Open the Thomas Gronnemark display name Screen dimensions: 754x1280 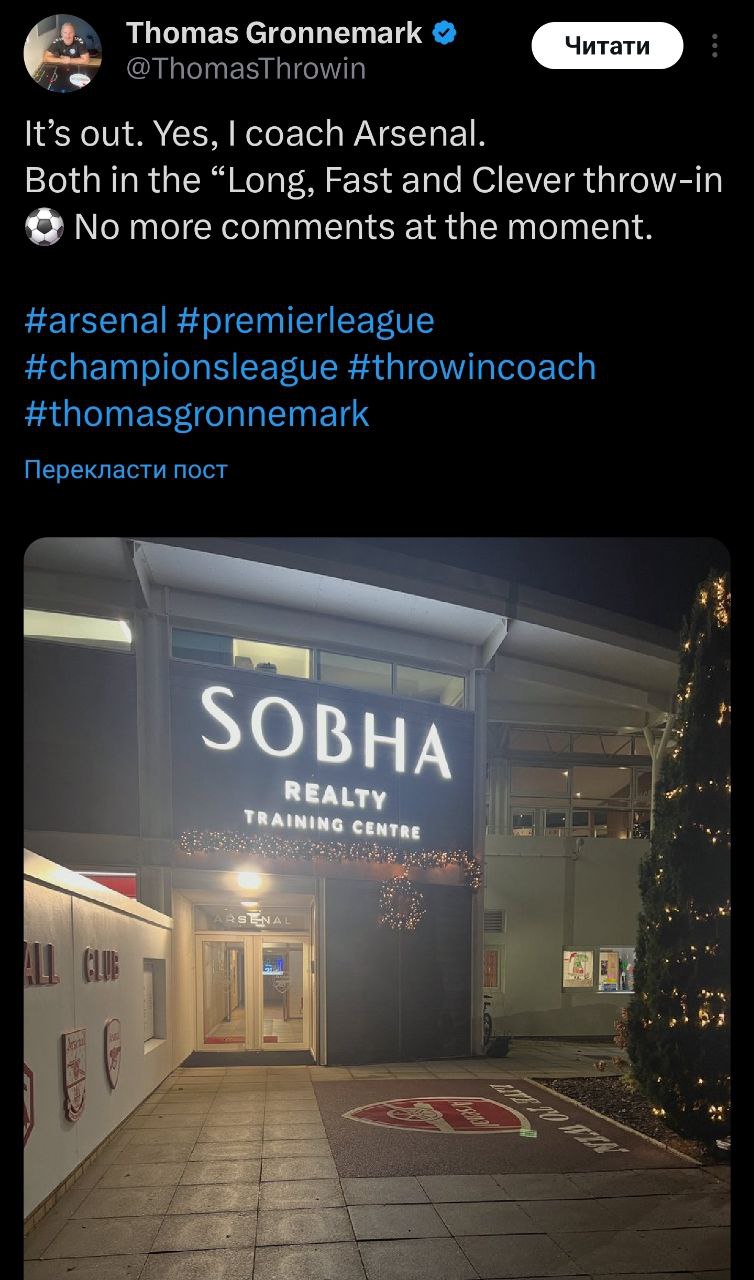click(275, 34)
